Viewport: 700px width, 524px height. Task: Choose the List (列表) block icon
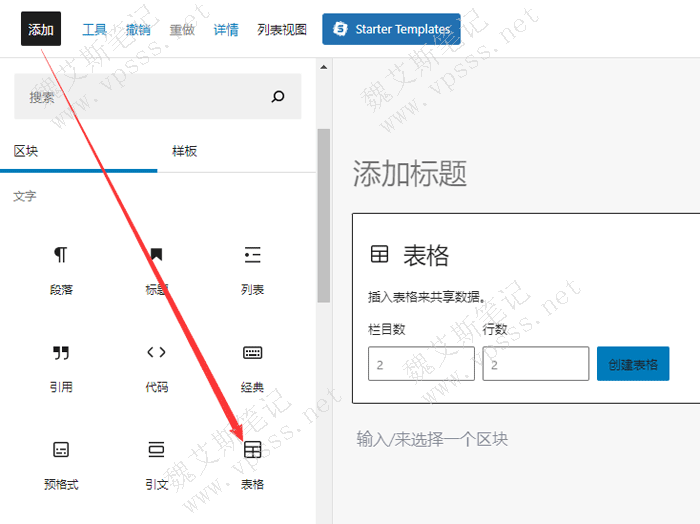point(252,255)
